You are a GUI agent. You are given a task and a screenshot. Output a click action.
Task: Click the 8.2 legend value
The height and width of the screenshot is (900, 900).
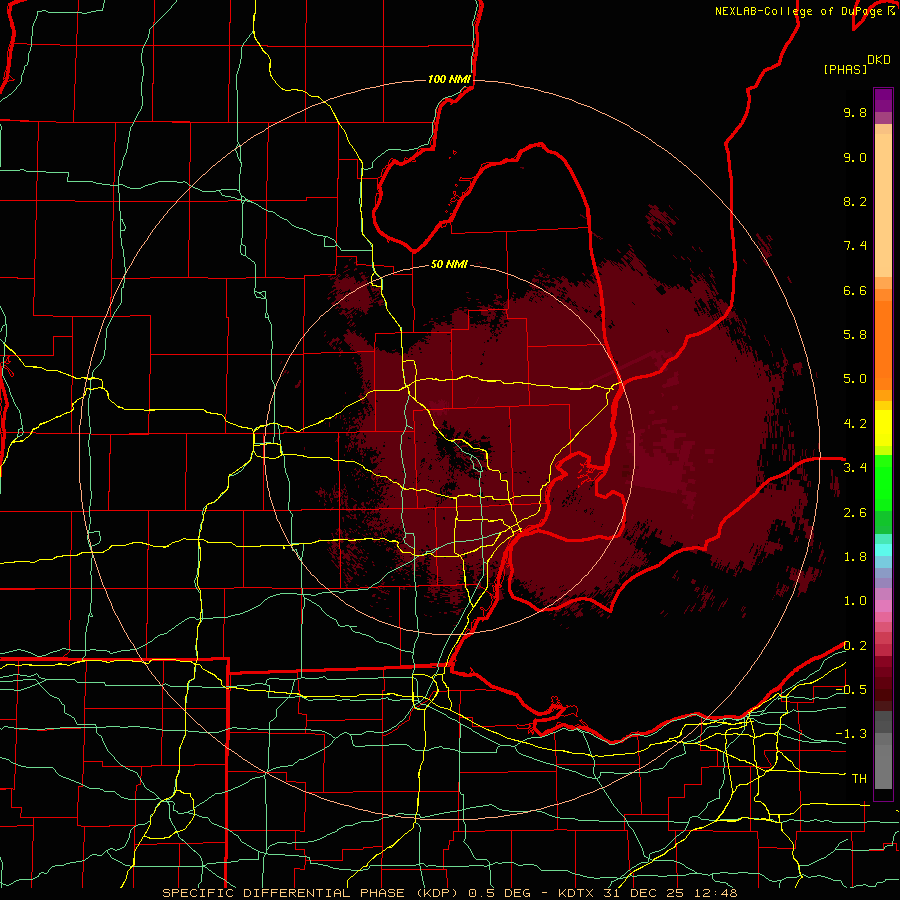tap(855, 201)
